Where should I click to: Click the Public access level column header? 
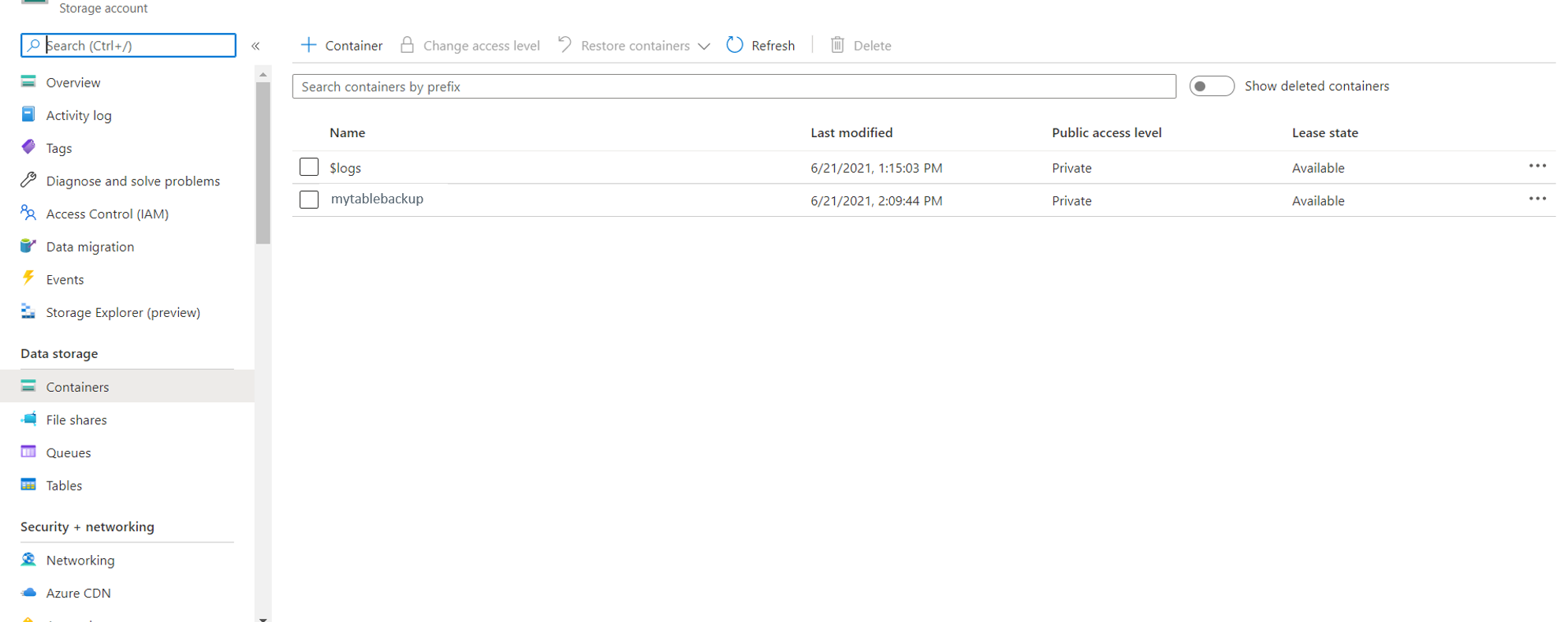pos(1106,132)
